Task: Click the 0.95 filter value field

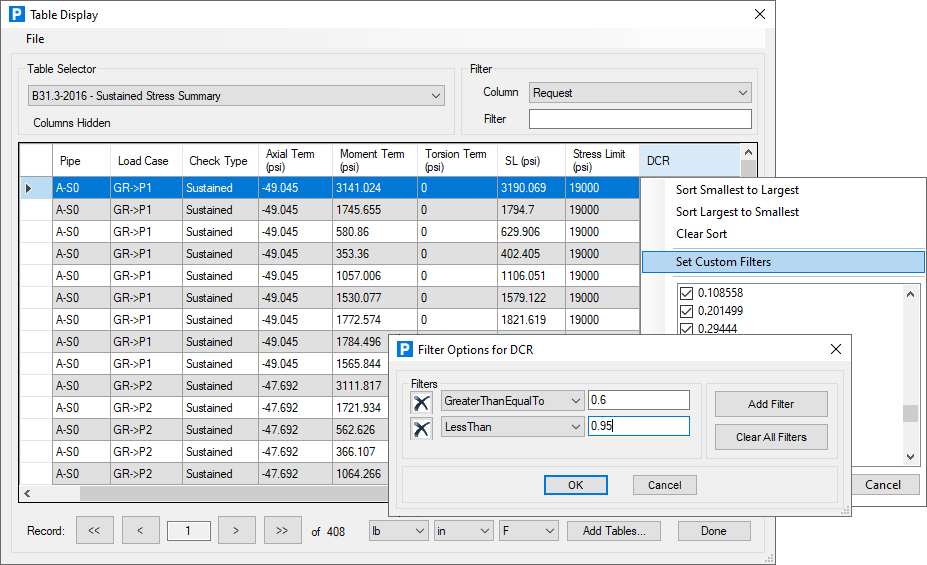Action: pos(638,426)
